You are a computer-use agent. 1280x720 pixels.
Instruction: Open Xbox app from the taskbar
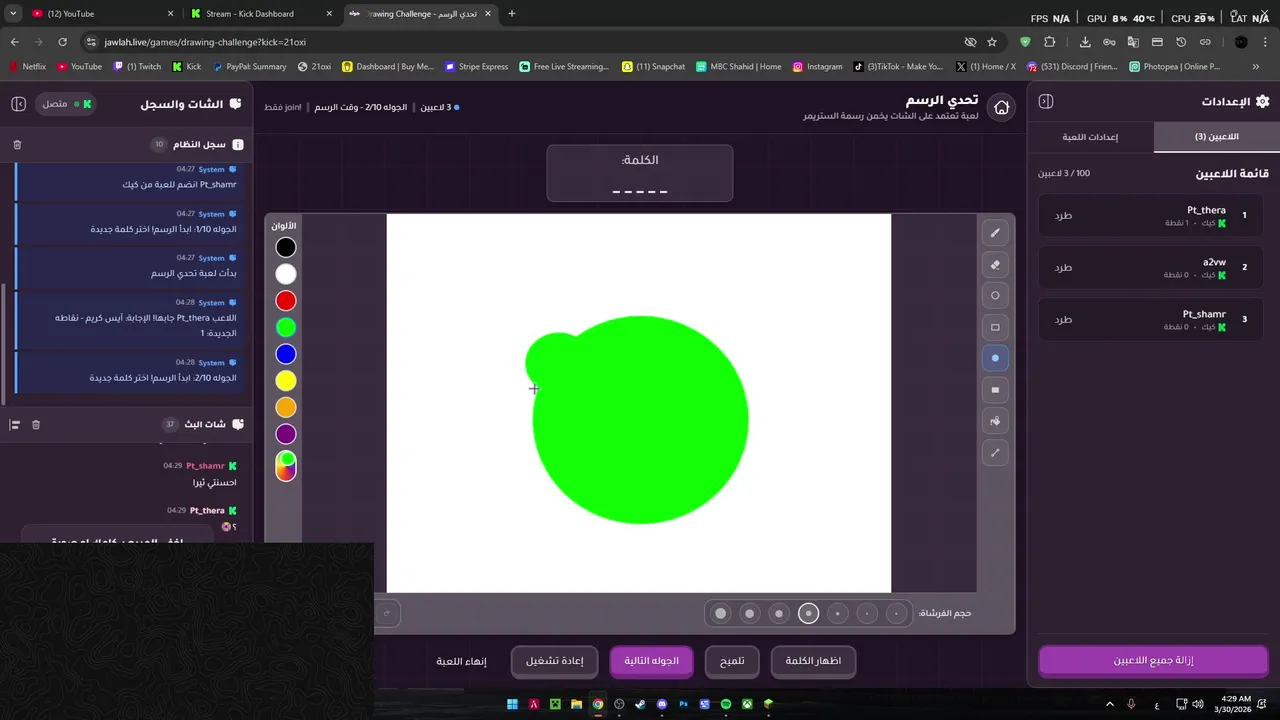point(747,704)
